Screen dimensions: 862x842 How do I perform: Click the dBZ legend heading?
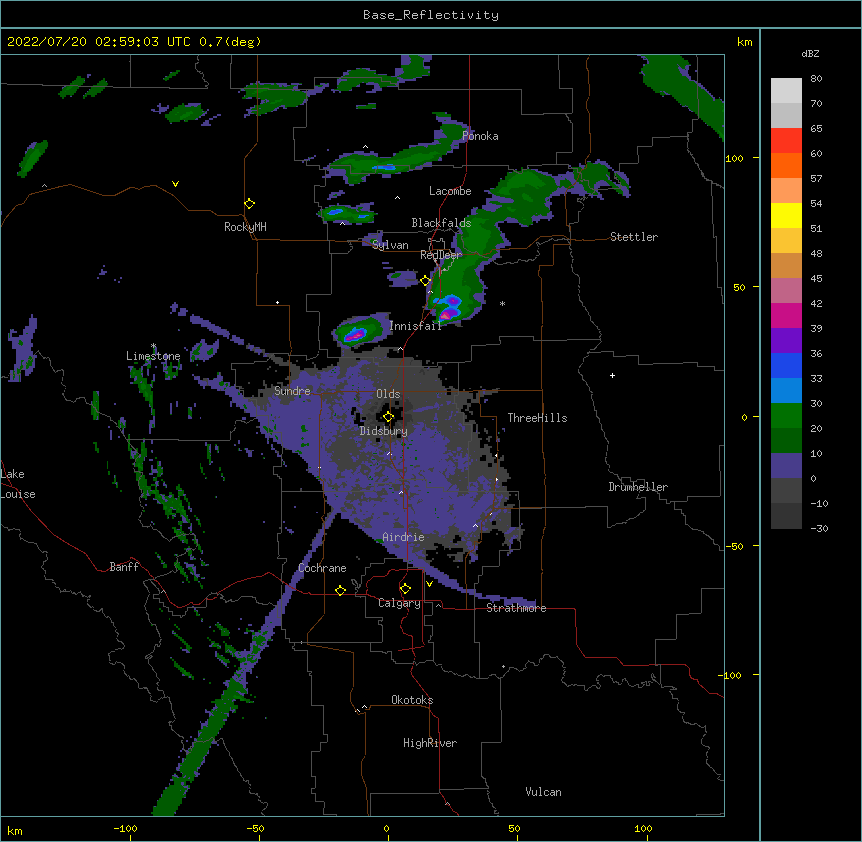click(x=810, y=53)
